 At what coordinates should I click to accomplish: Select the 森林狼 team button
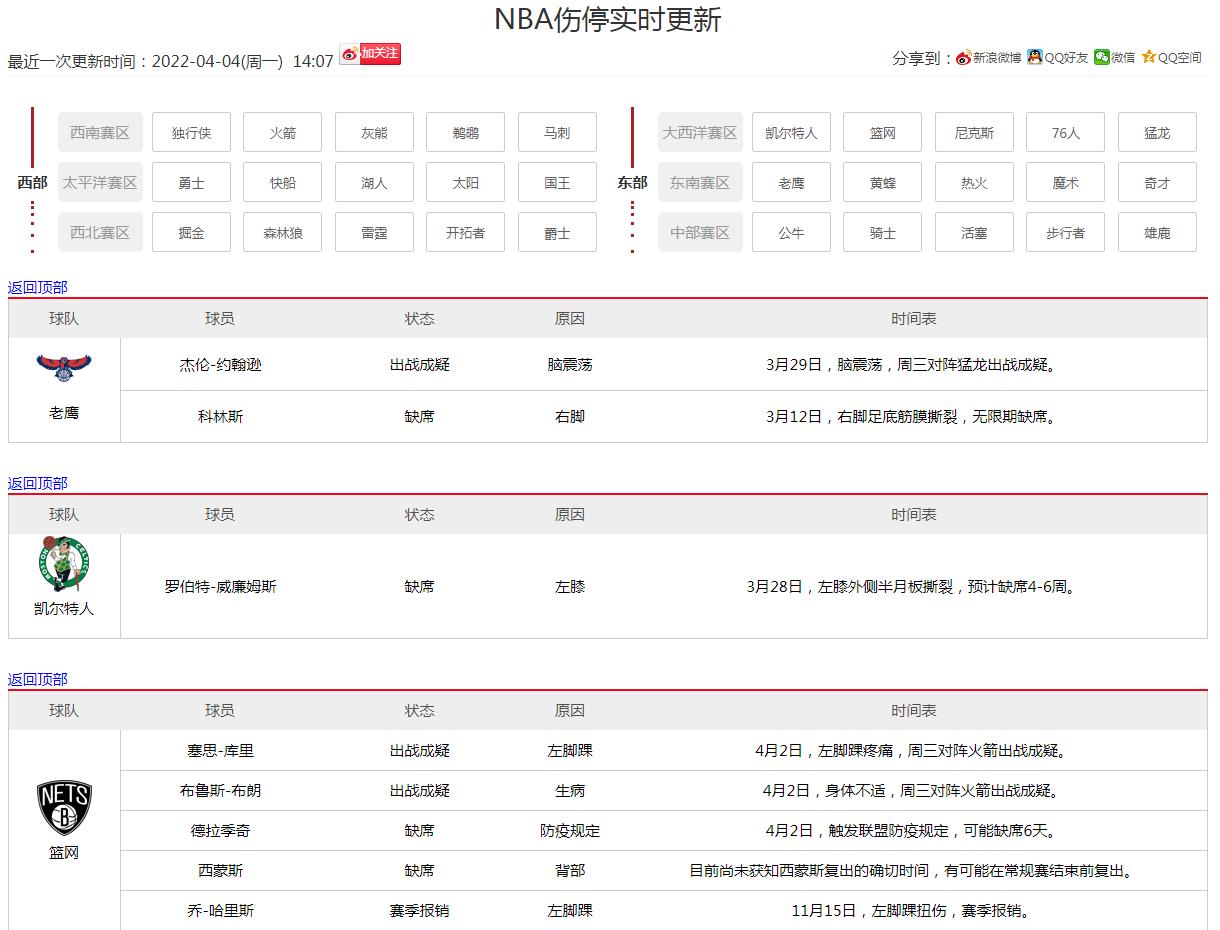click(x=283, y=232)
